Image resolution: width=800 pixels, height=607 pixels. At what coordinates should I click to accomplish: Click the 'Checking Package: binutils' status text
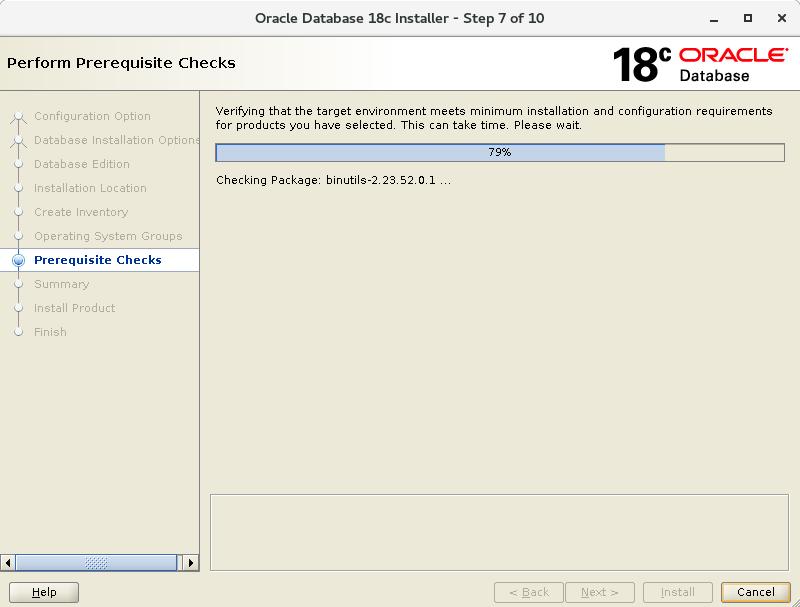tap(334, 180)
